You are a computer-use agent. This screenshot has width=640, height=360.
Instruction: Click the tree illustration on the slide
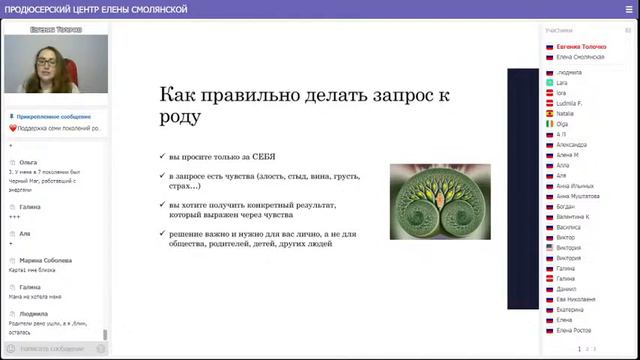tap(440, 202)
